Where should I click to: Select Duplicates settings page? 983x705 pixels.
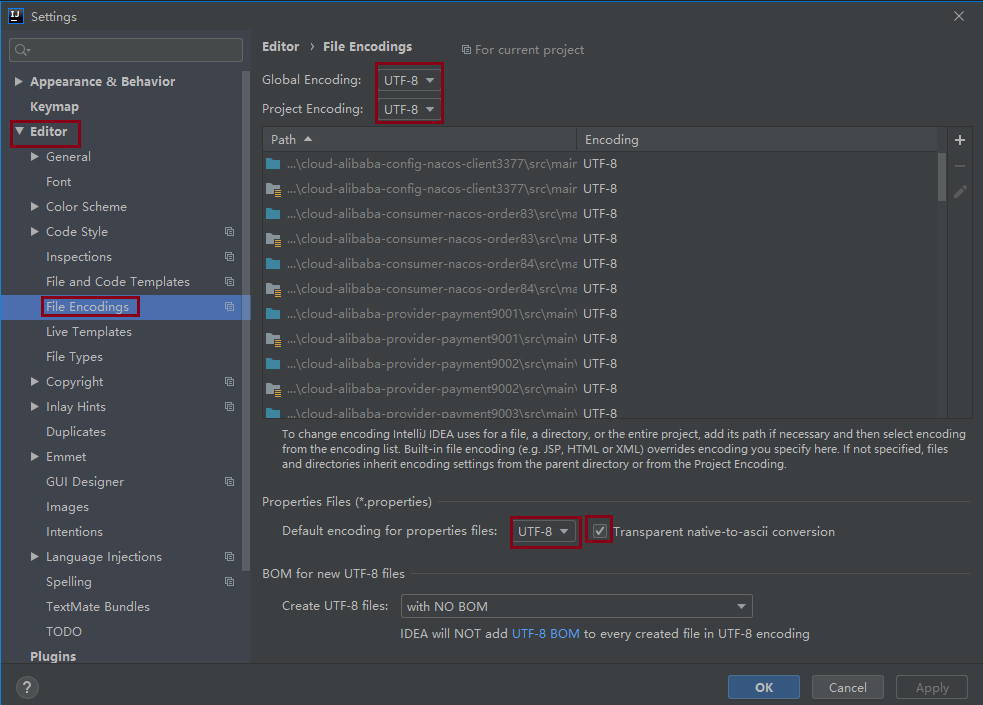point(76,432)
